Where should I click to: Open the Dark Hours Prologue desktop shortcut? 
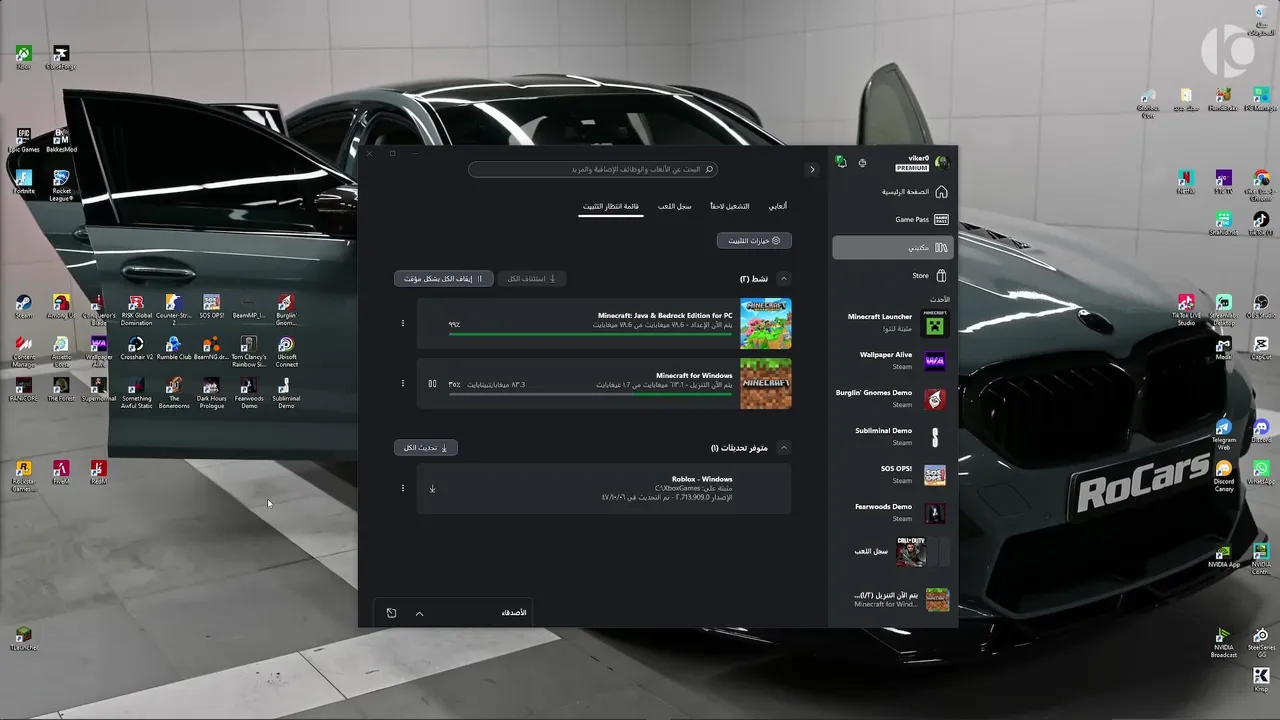(211, 393)
